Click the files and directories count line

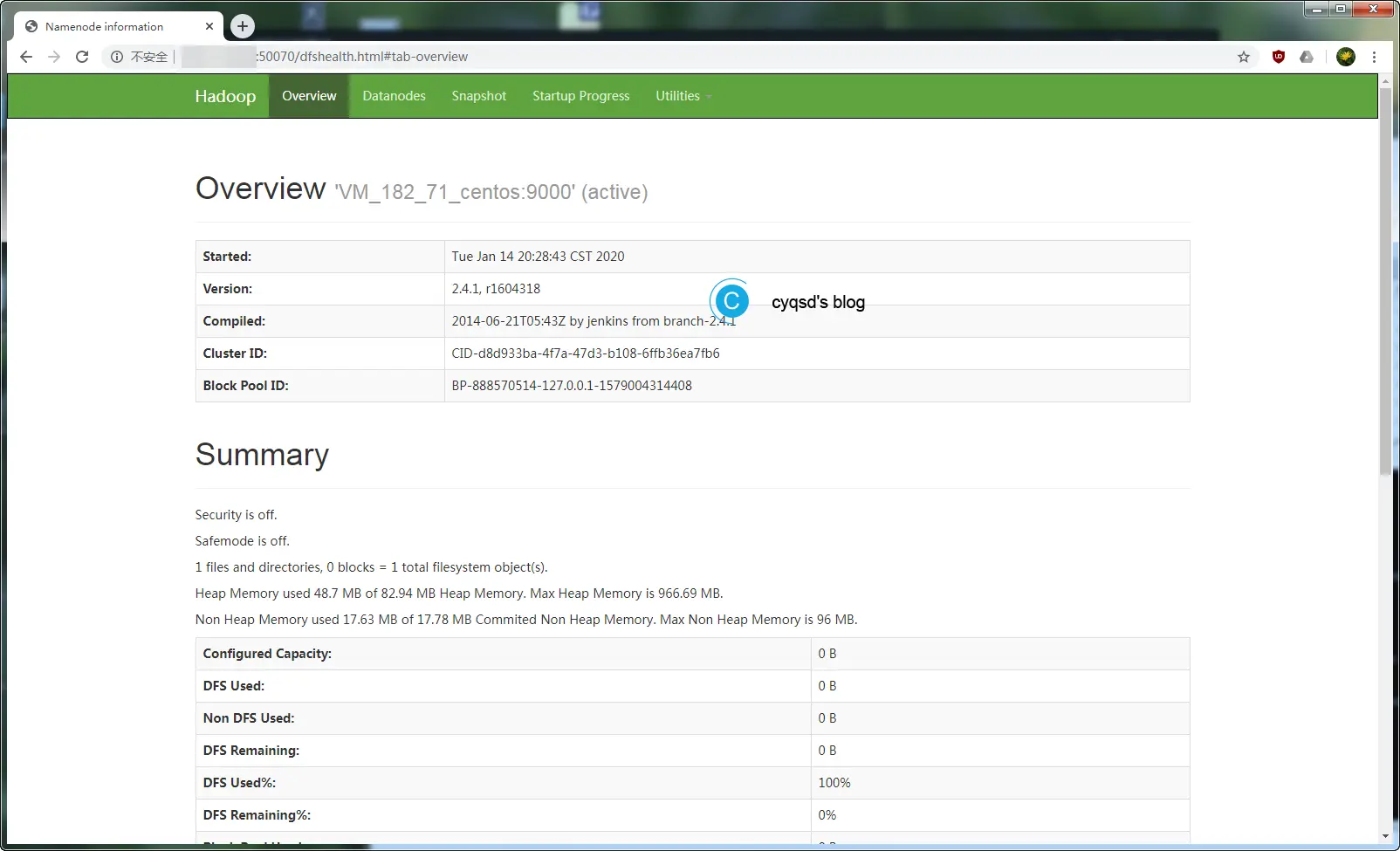pyautogui.click(x=371, y=567)
